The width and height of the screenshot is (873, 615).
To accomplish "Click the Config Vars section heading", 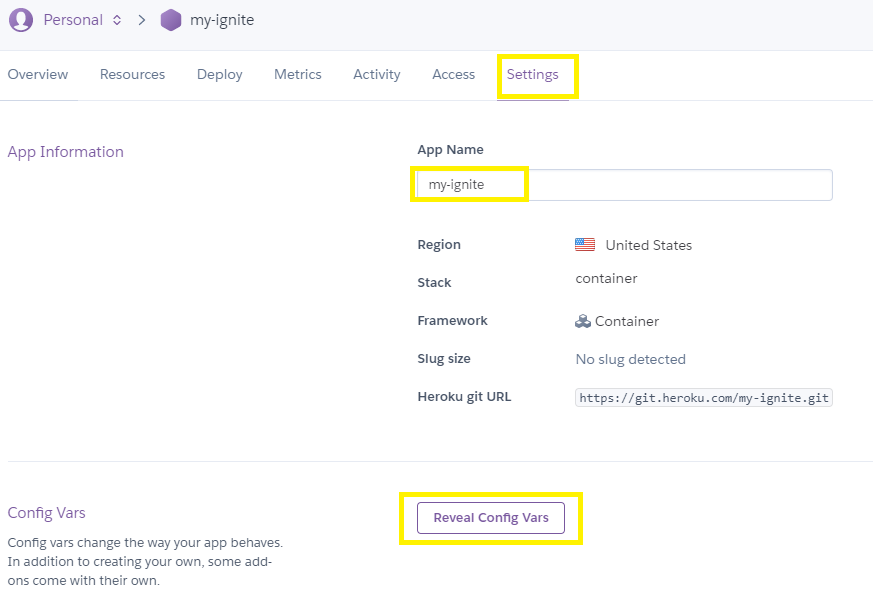I will [x=46, y=513].
